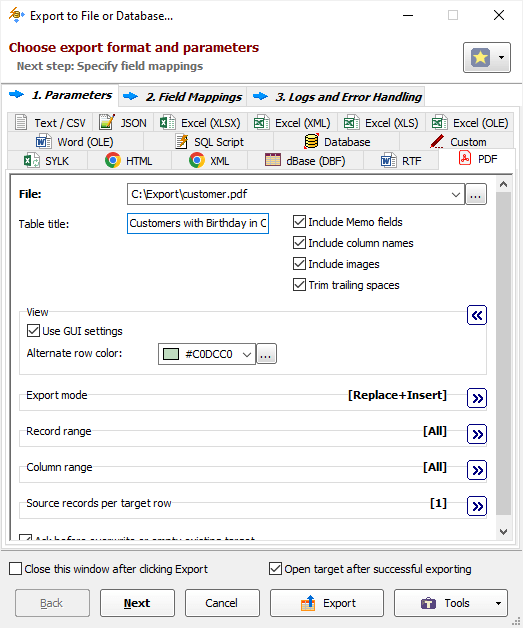Click the dBase (DBF) table icon
523x628 pixels.
(x=273, y=160)
